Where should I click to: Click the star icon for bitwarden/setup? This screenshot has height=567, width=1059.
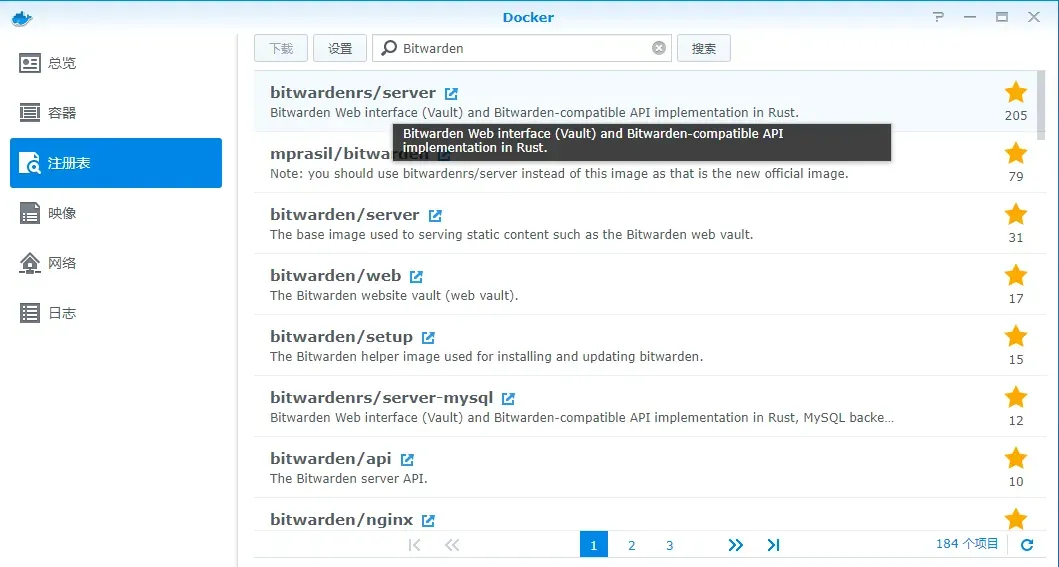pos(1016,336)
